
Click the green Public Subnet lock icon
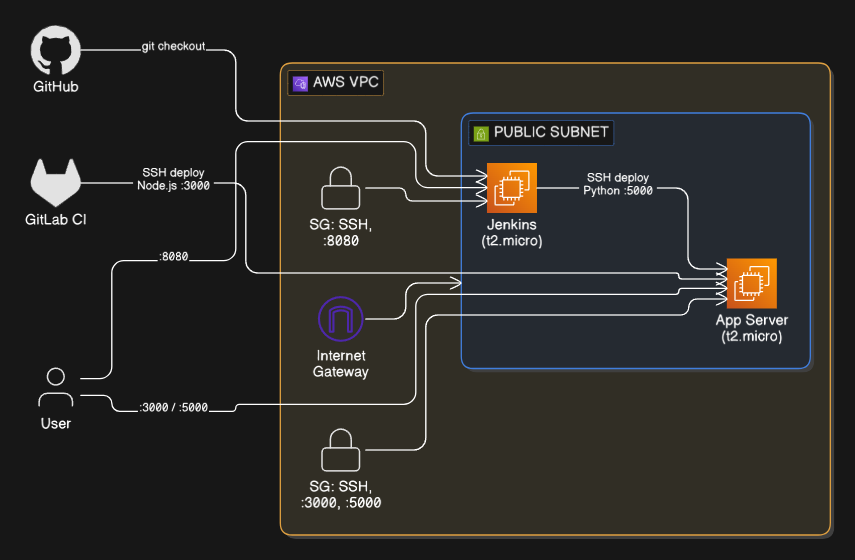pyautogui.click(x=481, y=134)
